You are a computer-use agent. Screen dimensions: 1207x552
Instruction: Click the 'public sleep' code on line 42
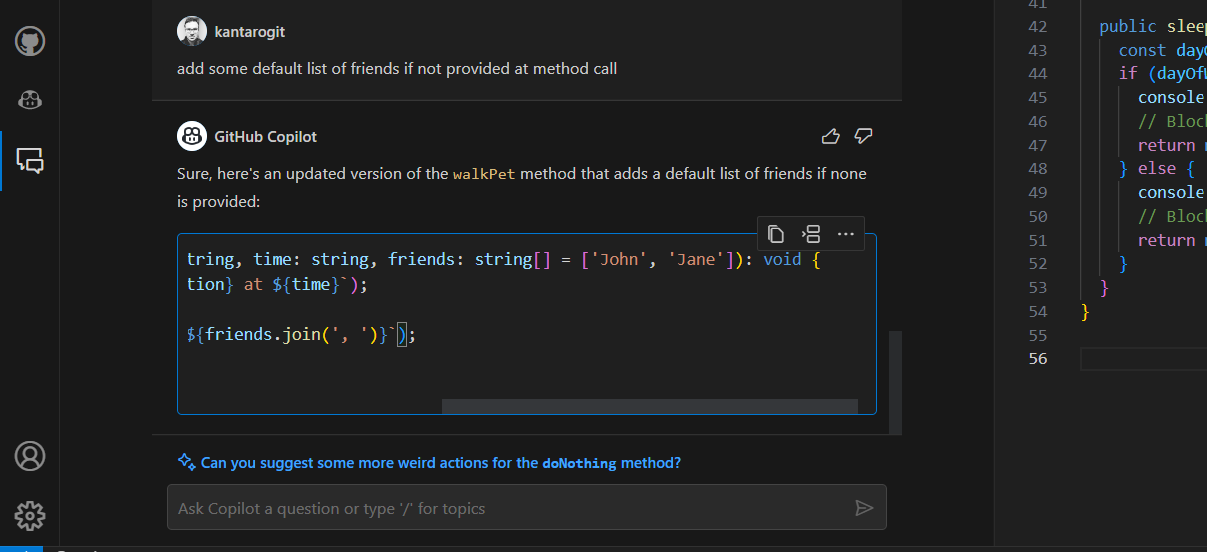1153,27
